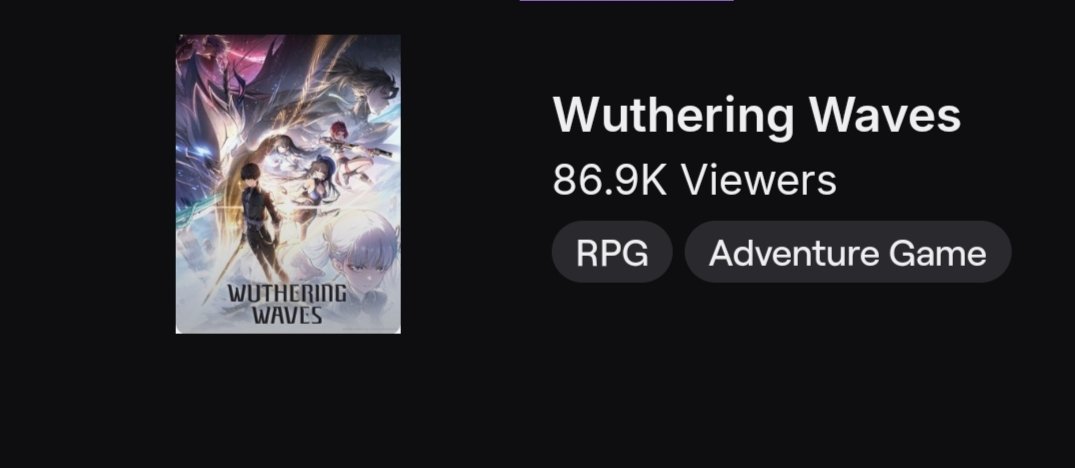Click the word Viewers beside 86.9K

tap(759, 180)
